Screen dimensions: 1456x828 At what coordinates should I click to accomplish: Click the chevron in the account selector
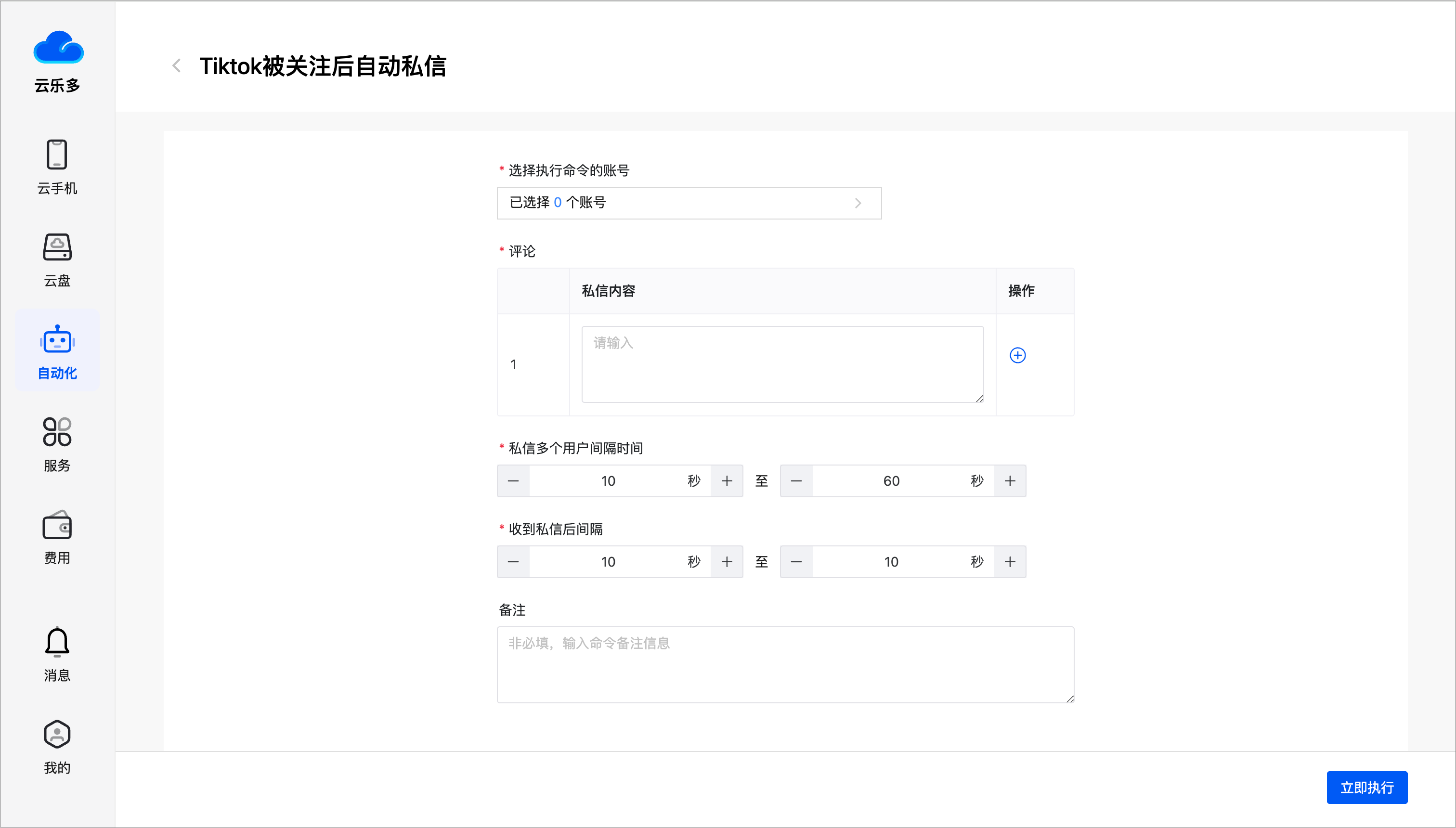858,203
